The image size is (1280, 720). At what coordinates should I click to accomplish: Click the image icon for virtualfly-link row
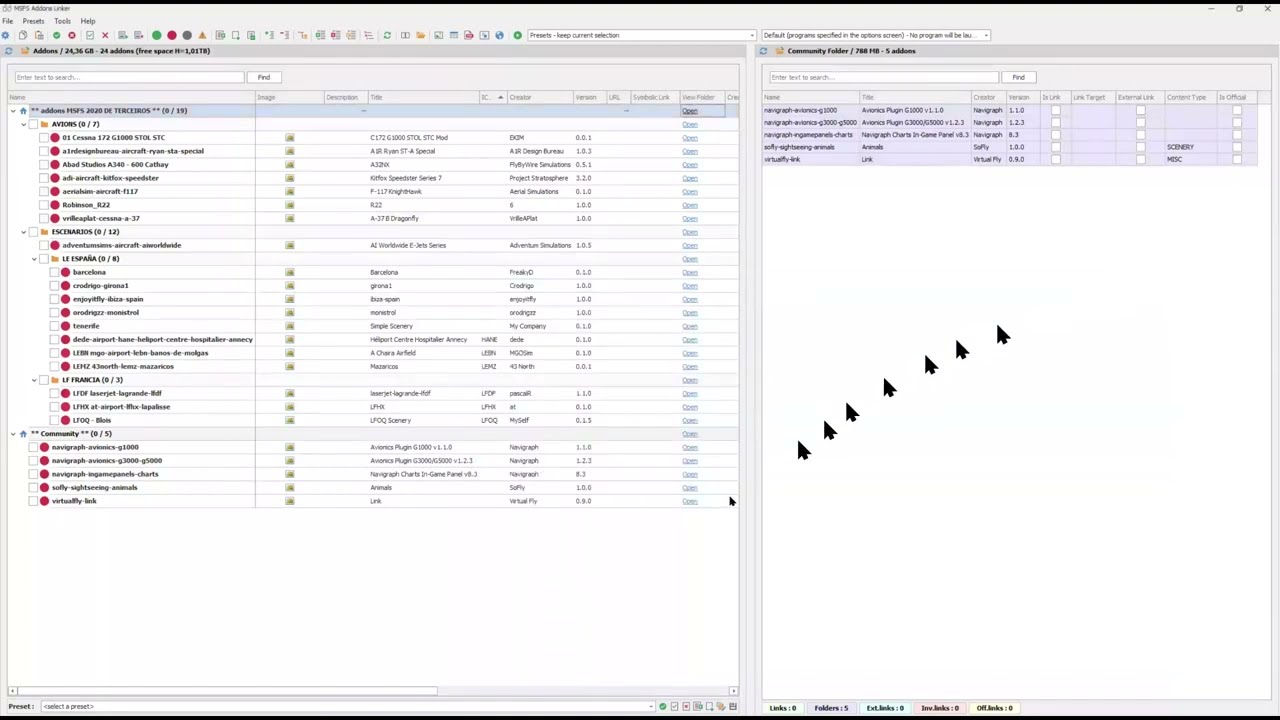(x=290, y=501)
